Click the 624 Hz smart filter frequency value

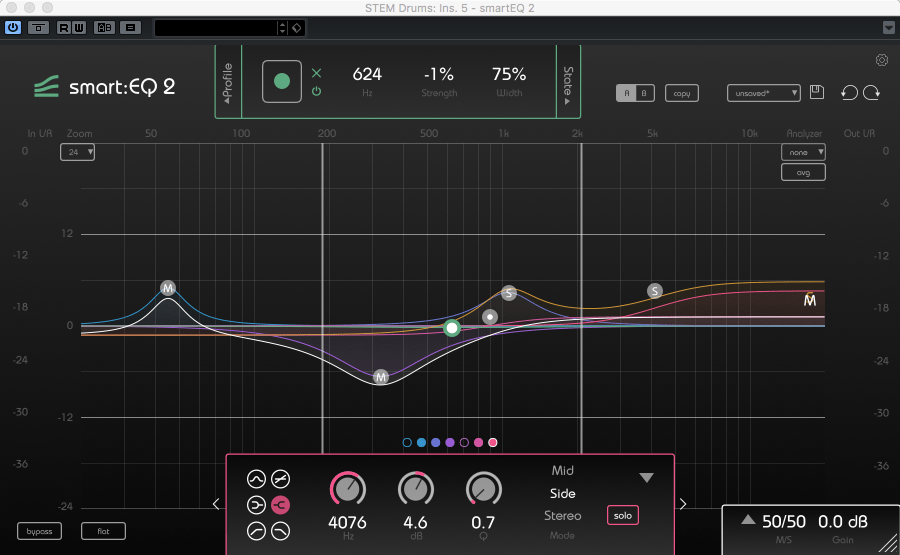pyautogui.click(x=367, y=75)
